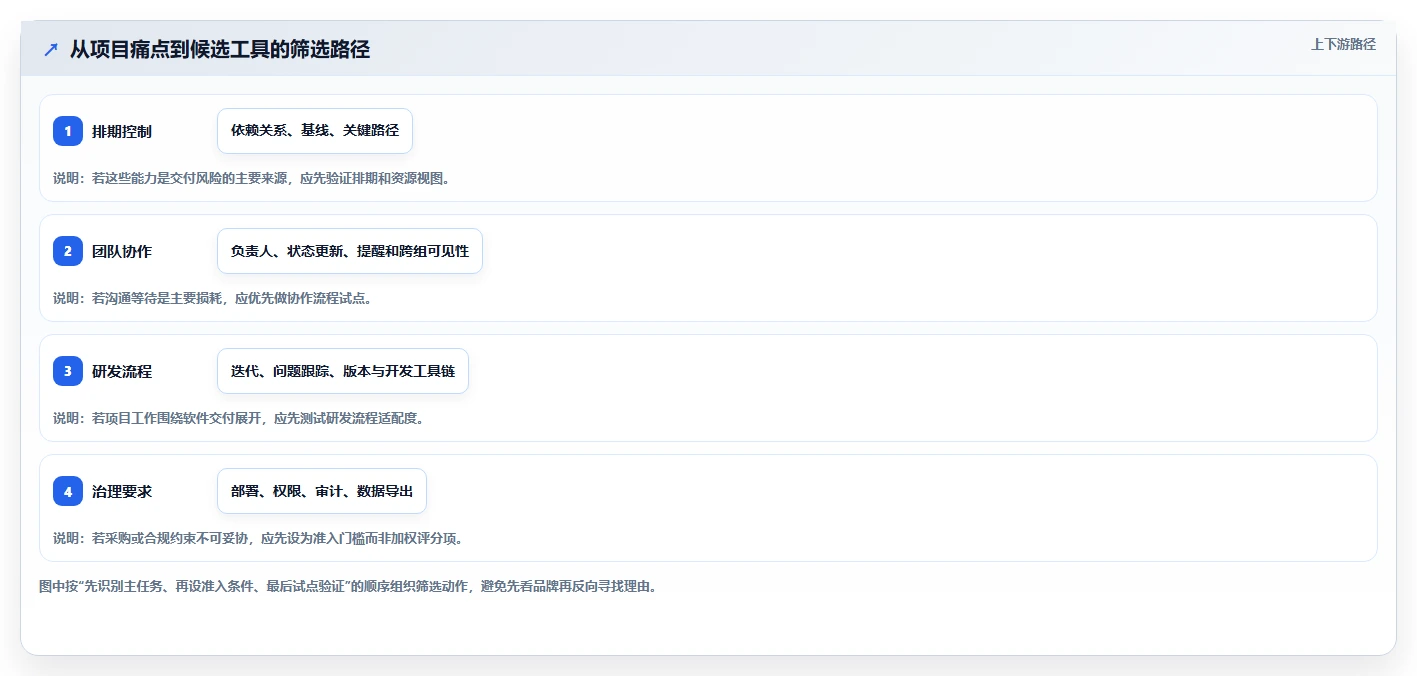Click the note starting 若沟通等待是主要损耗

pos(213,298)
